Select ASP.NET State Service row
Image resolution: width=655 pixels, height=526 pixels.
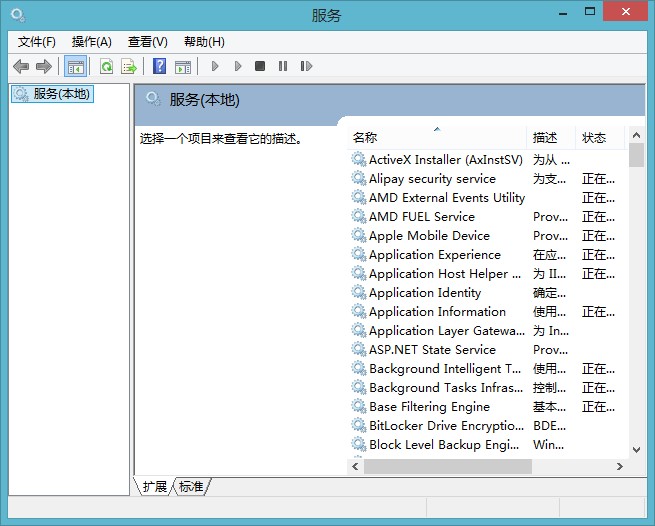pos(487,349)
